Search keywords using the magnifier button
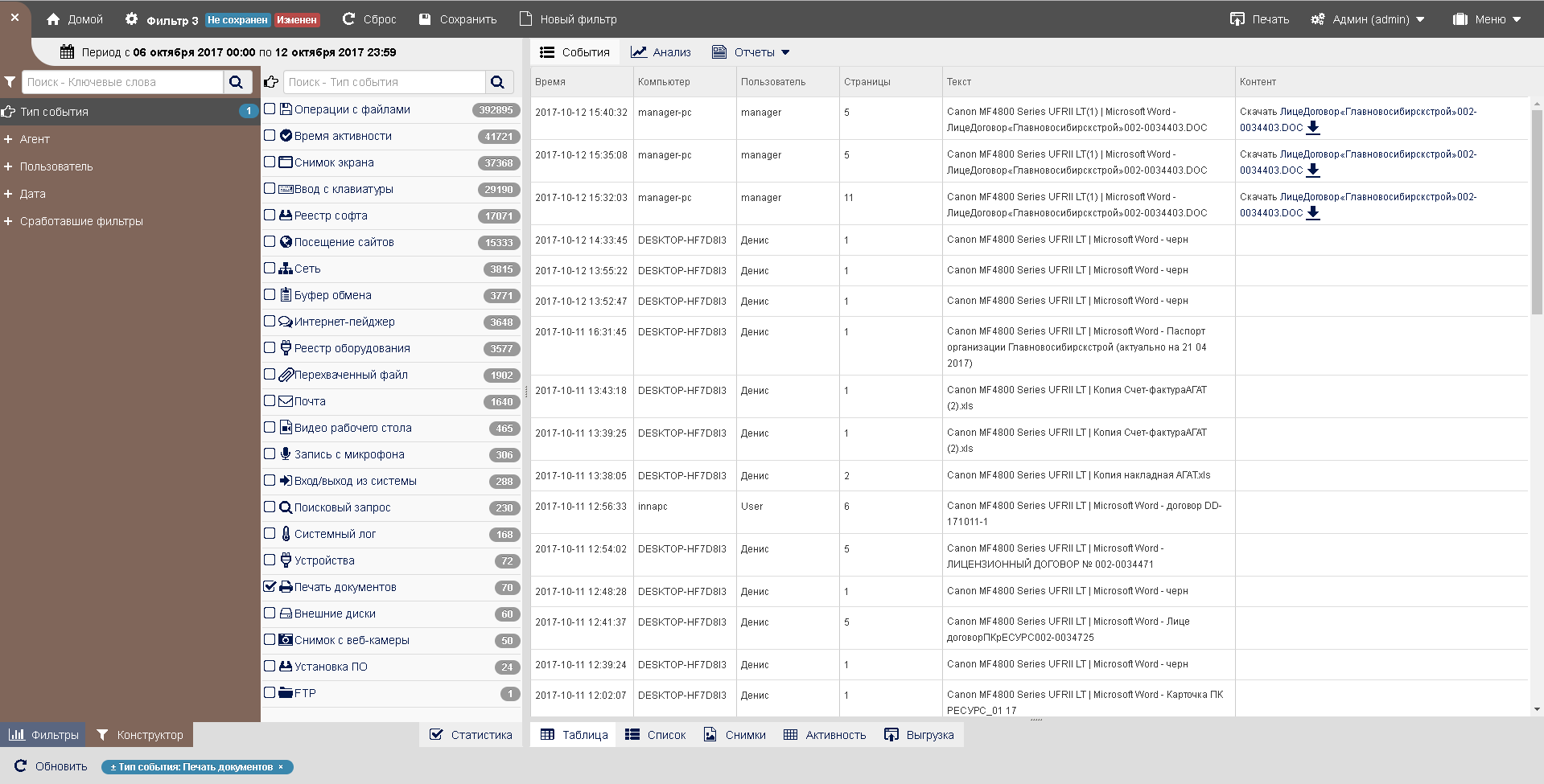 click(x=237, y=82)
